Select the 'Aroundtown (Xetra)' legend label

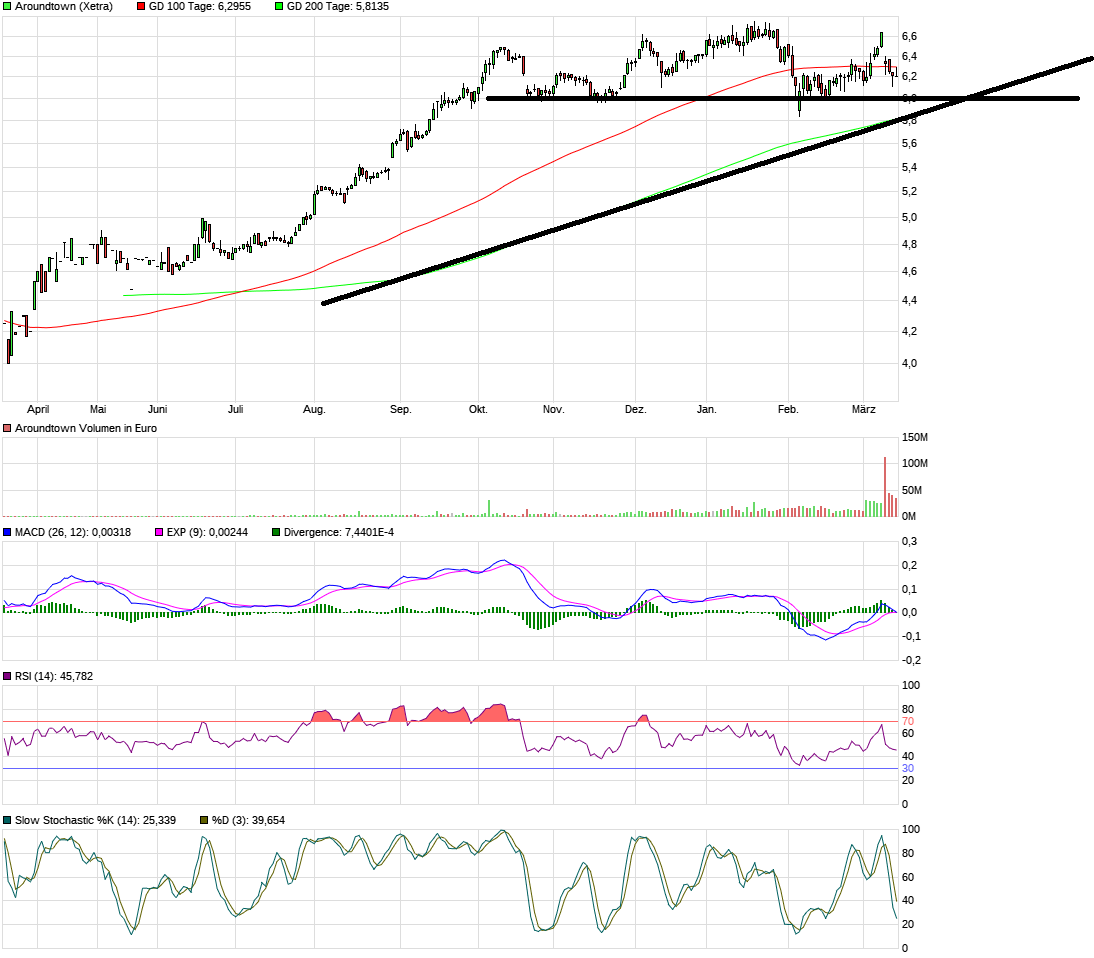pos(63,6)
